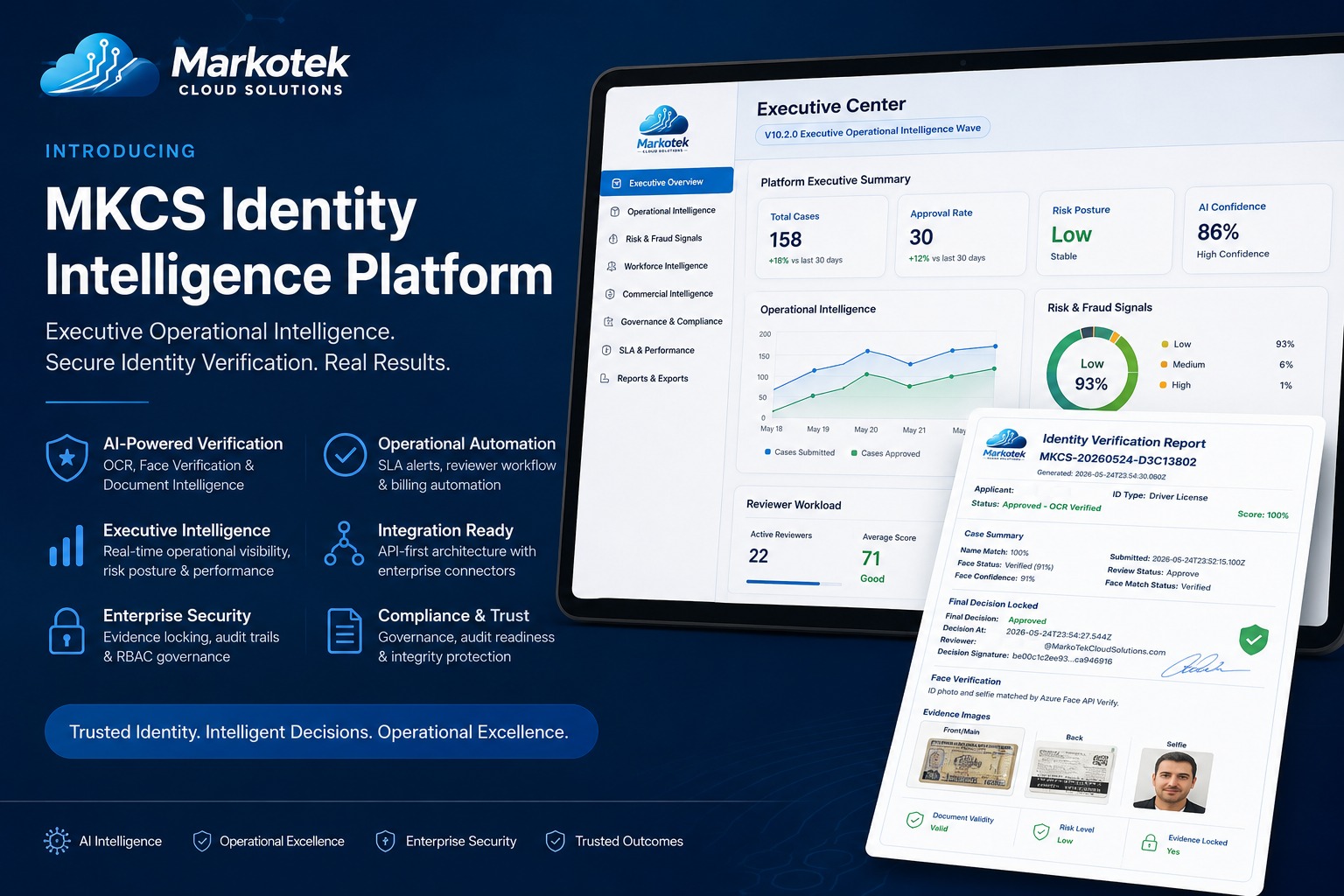The image size is (1344, 896).
Task: Click the Trusted Outcomes shield icon in footer
Action: (x=555, y=841)
